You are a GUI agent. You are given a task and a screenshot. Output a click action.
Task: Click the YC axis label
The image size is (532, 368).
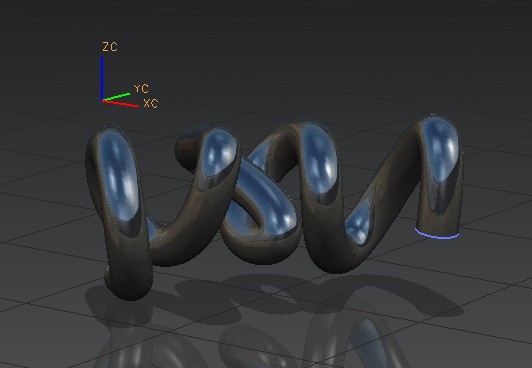click(x=141, y=89)
